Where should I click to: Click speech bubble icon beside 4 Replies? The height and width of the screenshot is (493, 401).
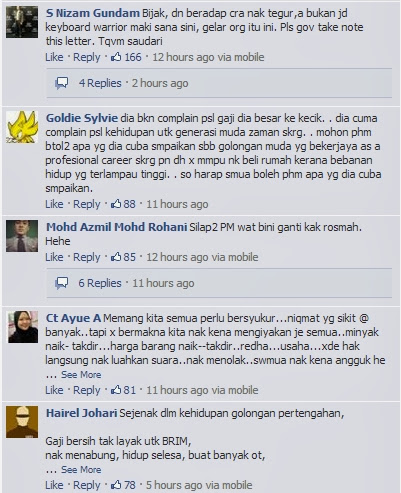62,83
